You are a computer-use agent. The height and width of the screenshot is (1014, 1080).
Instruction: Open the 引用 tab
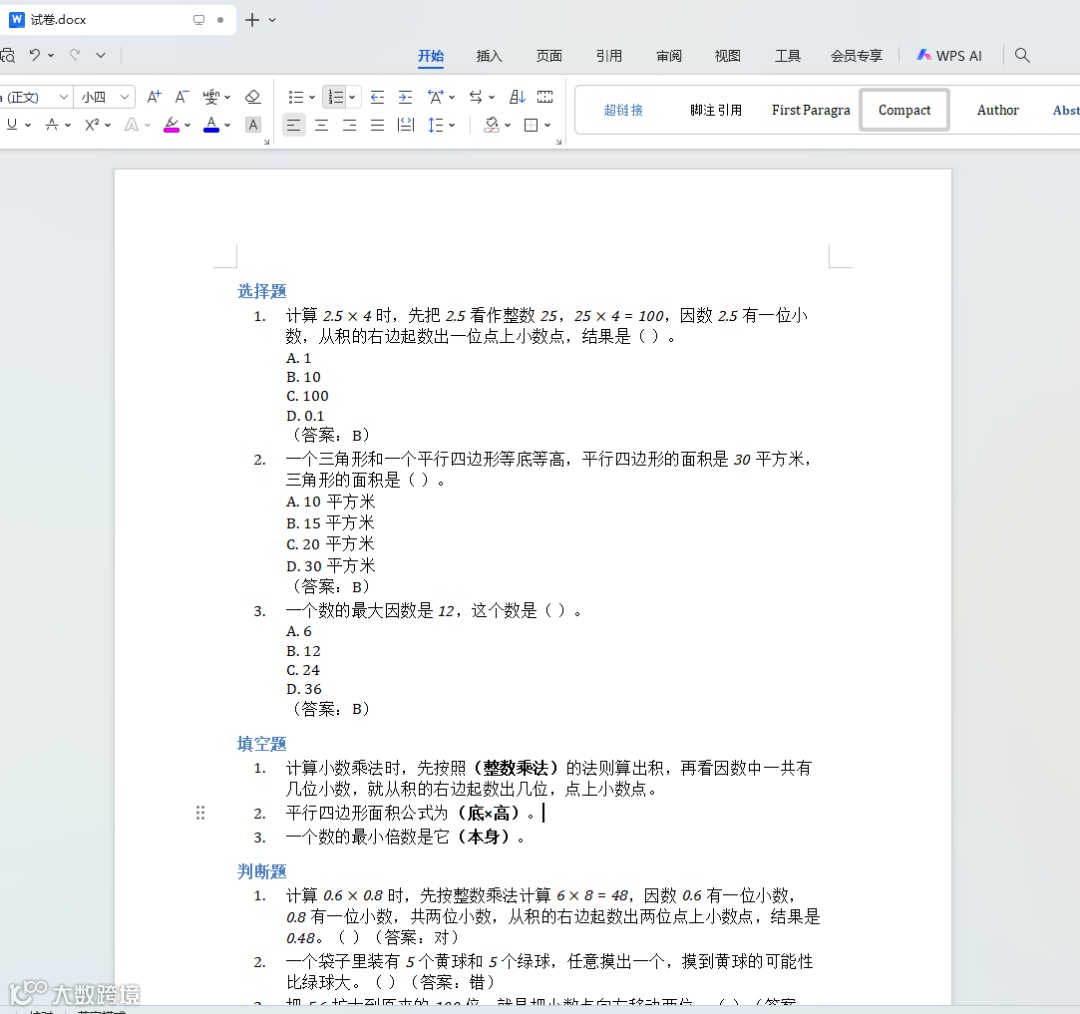[x=609, y=56]
